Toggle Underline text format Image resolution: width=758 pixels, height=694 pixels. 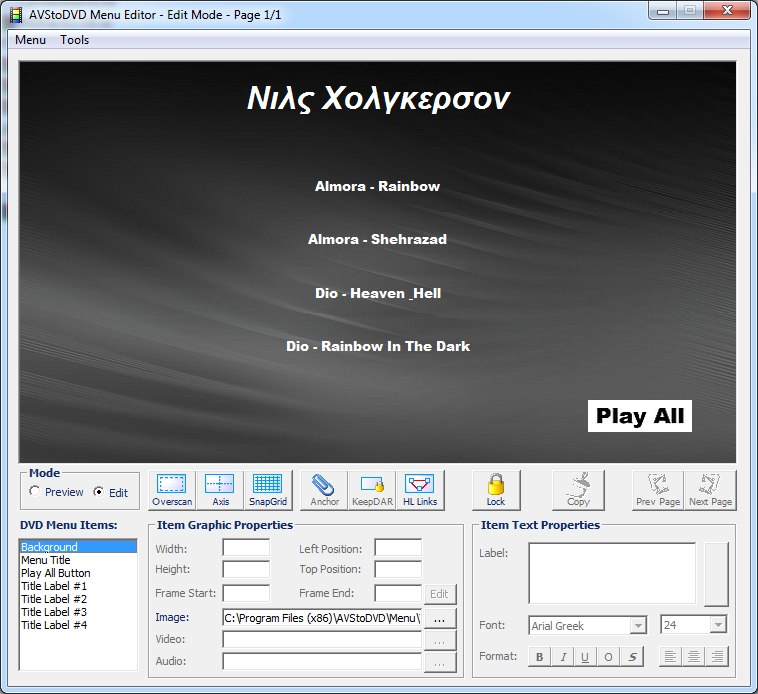(x=585, y=657)
